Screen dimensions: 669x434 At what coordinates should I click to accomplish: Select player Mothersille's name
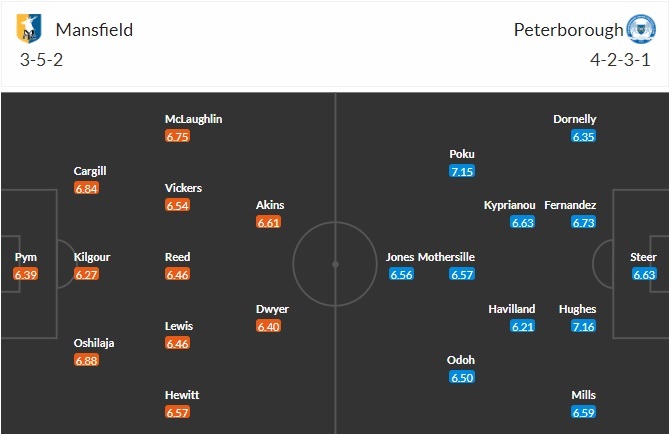[446, 257]
